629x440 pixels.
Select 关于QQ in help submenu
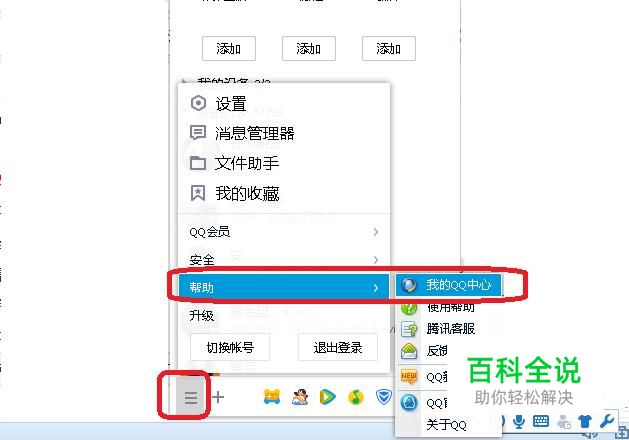coord(446,425)
